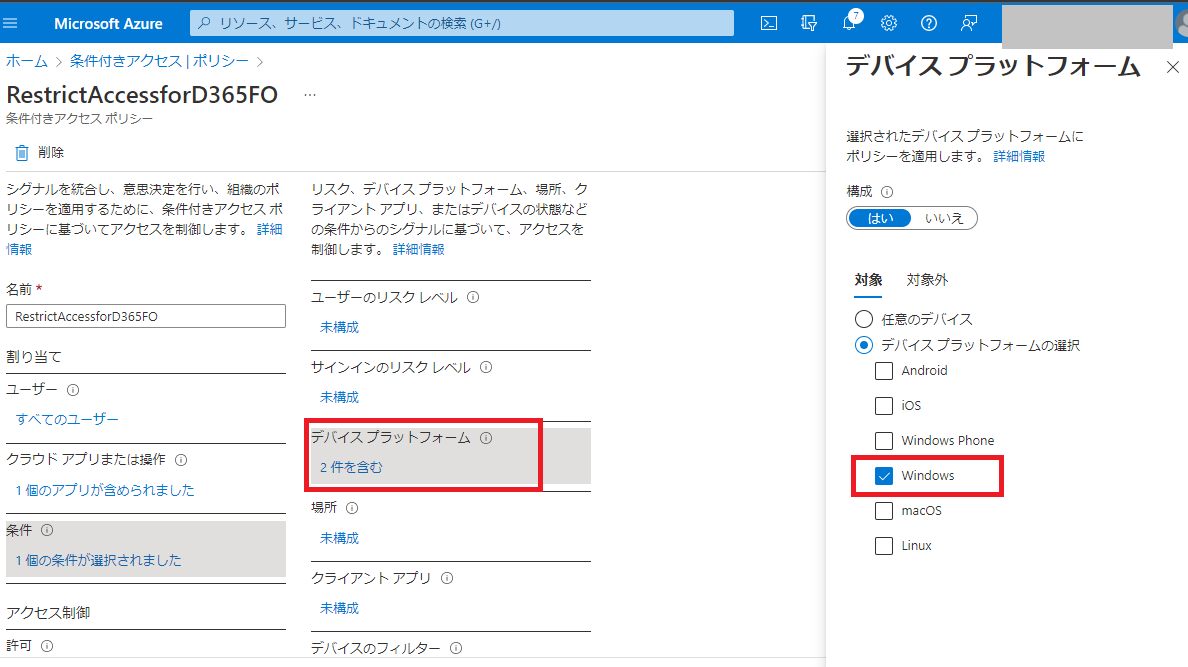Open 1 個のアプリが含められました link
The width and height of the screenshot is (1188, 667).
(x=105, y=490)
